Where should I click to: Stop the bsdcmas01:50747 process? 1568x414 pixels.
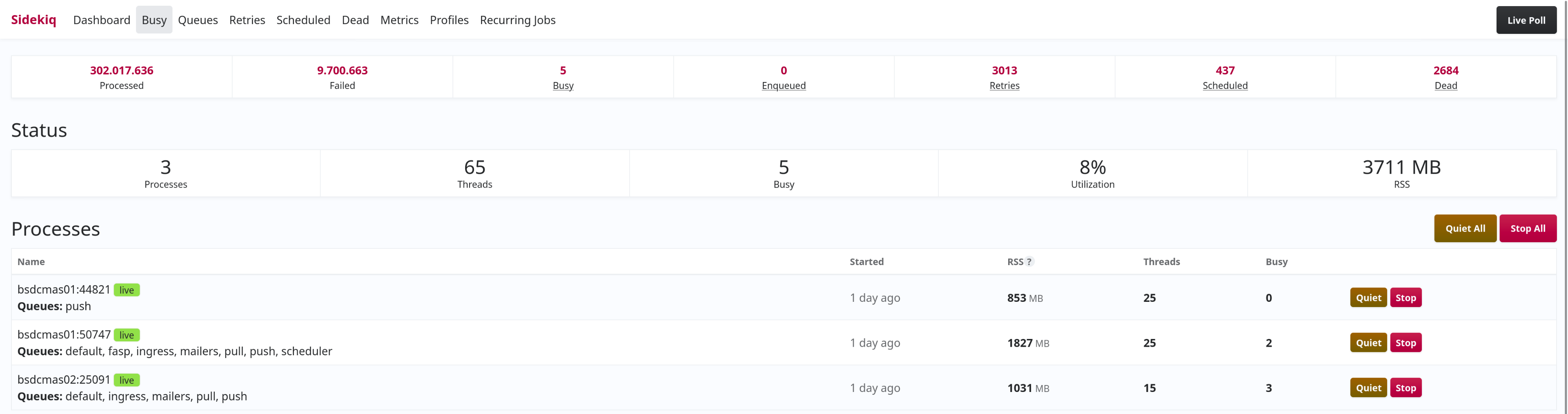tap(1405, 343)
